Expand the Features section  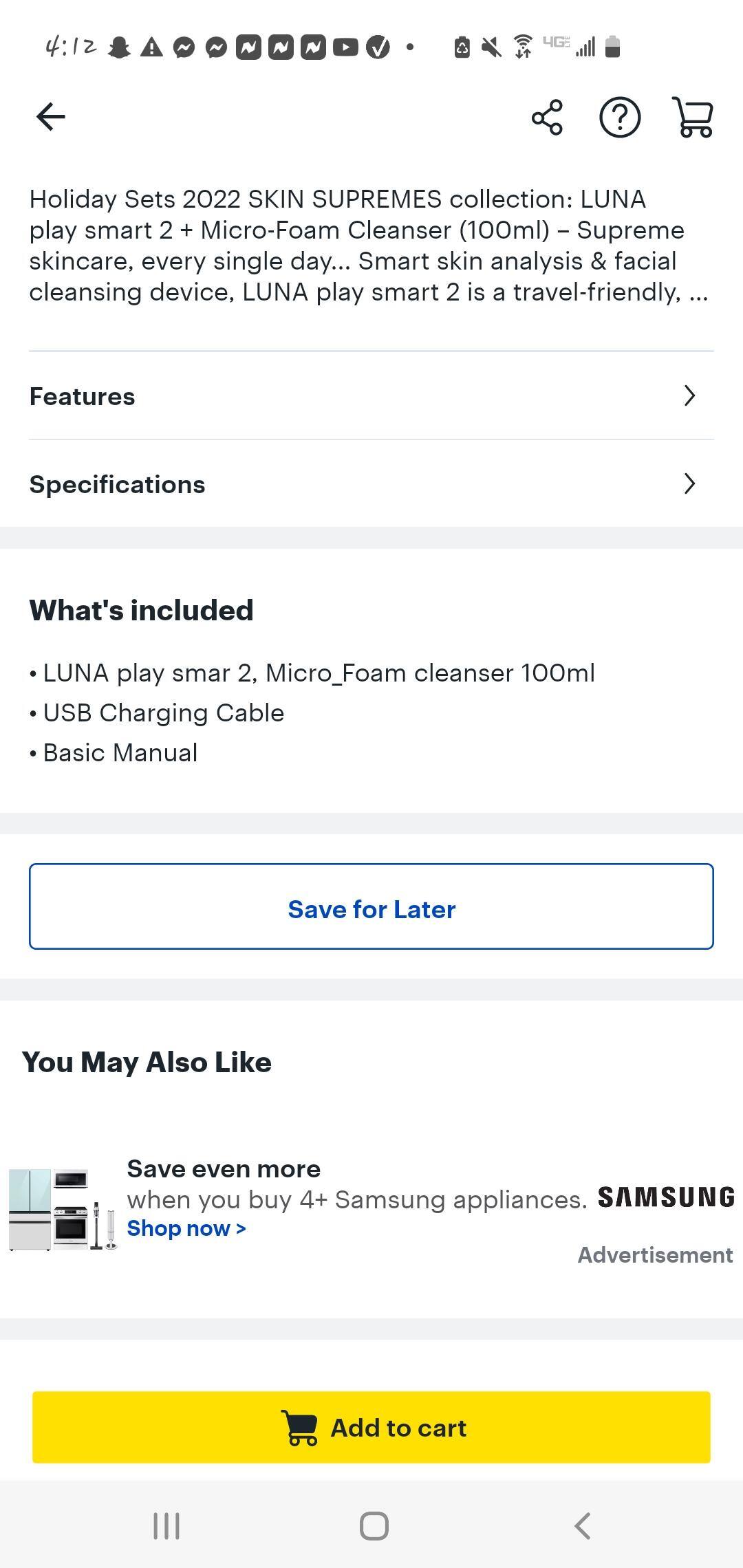pyautogui.click(x=371, y=396)
